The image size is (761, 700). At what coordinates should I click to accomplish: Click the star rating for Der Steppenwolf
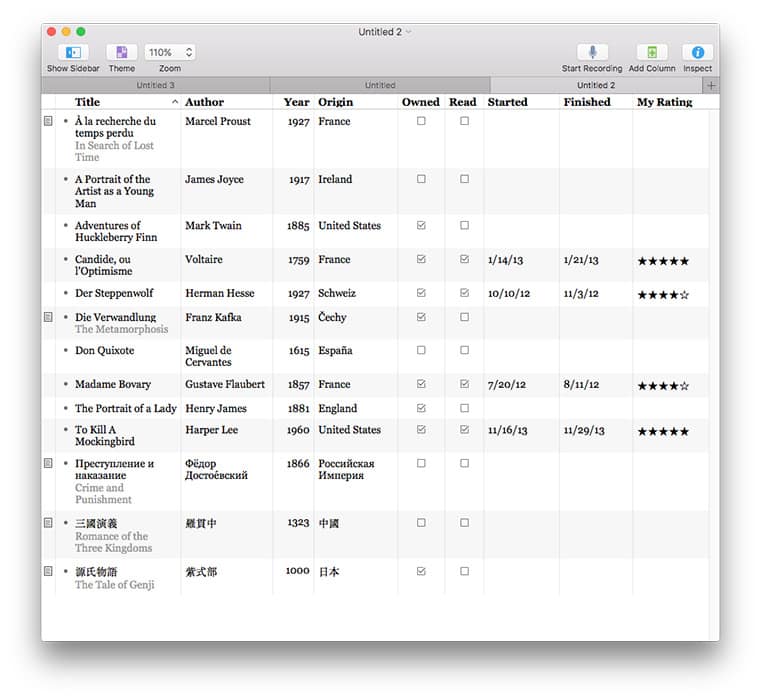(663, 294)
